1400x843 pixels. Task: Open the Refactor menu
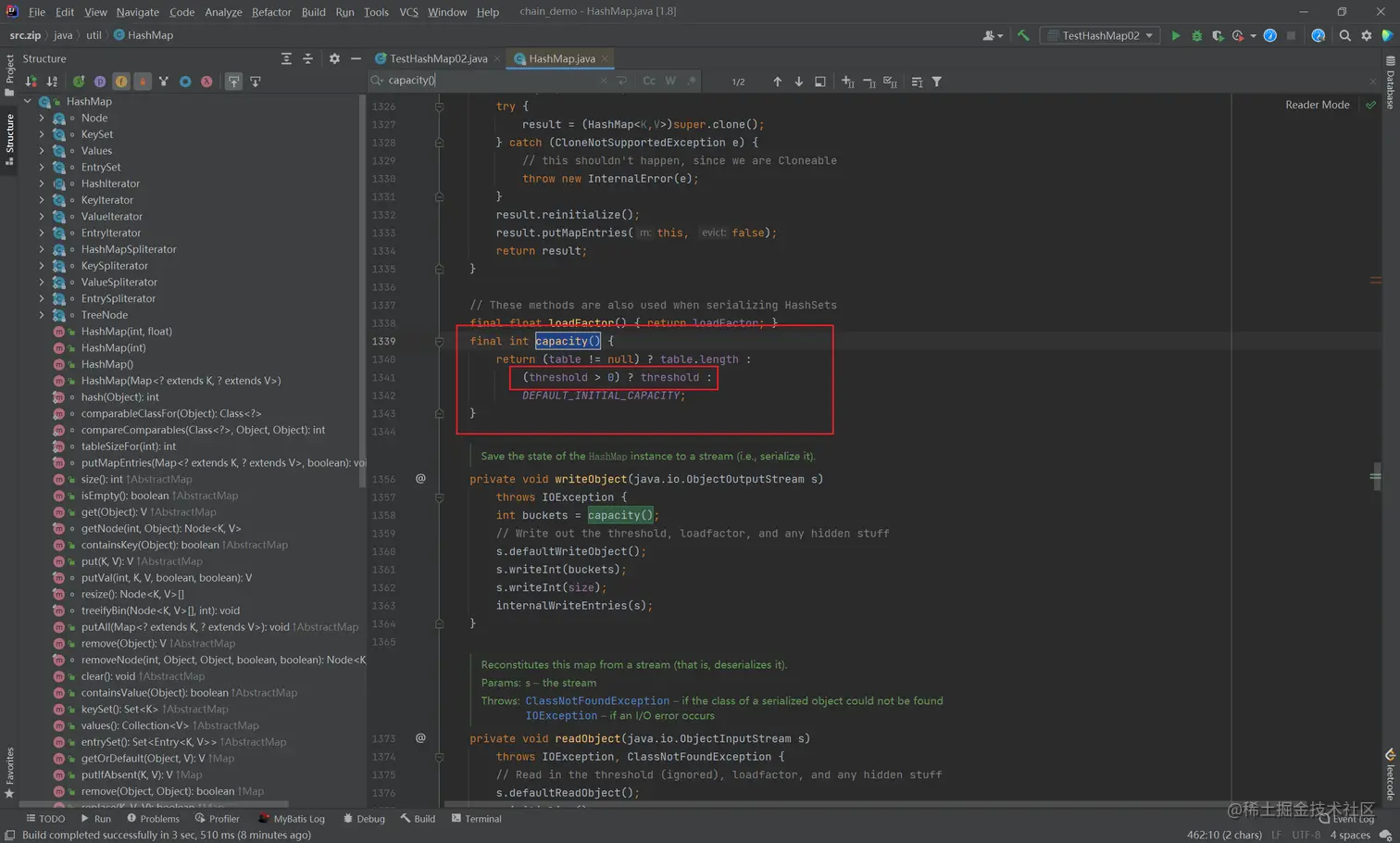pyautogui.click(x=270, y=12)
